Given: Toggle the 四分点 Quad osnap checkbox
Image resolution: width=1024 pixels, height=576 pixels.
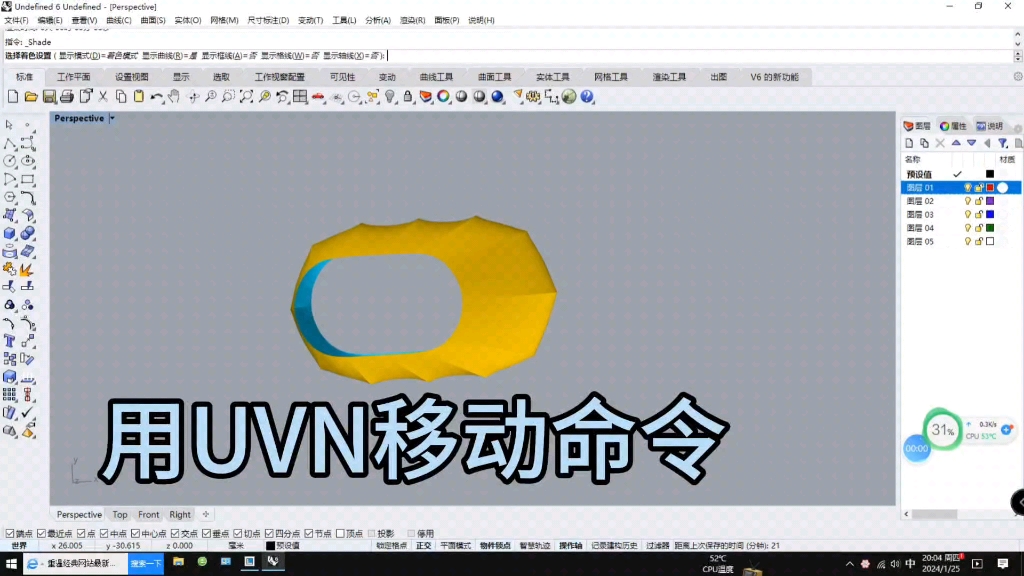Looking at the screenshot, I should [269, 534].
